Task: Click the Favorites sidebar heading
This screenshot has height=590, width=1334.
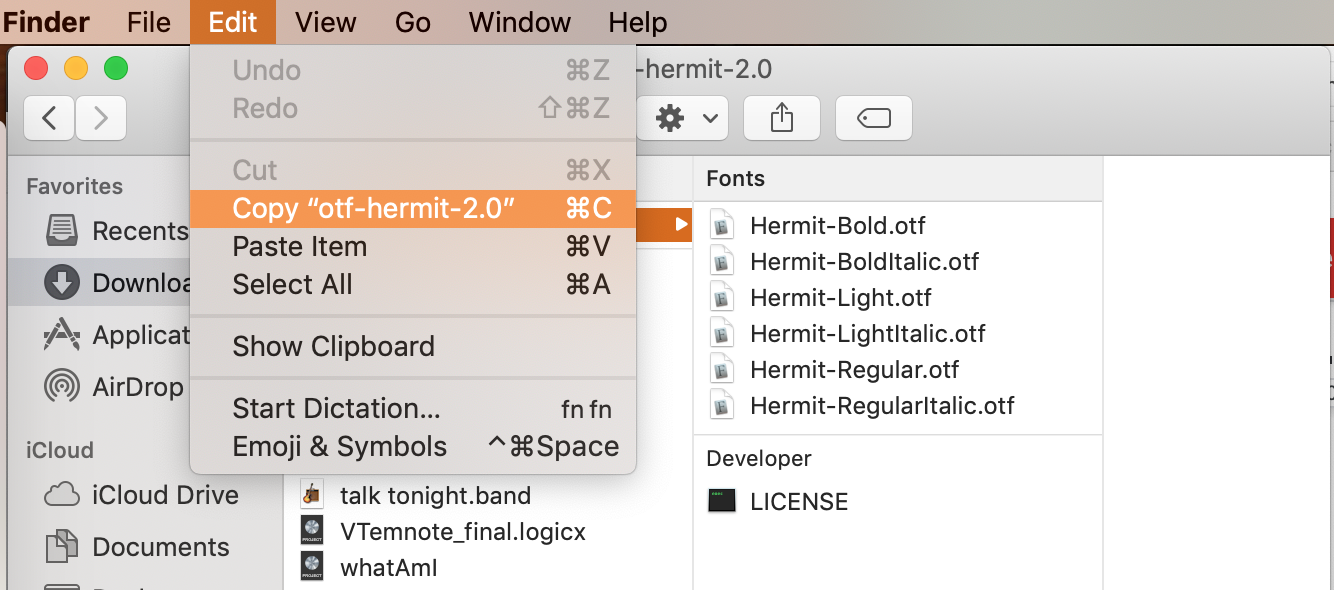Action: (x=74, y=186)
